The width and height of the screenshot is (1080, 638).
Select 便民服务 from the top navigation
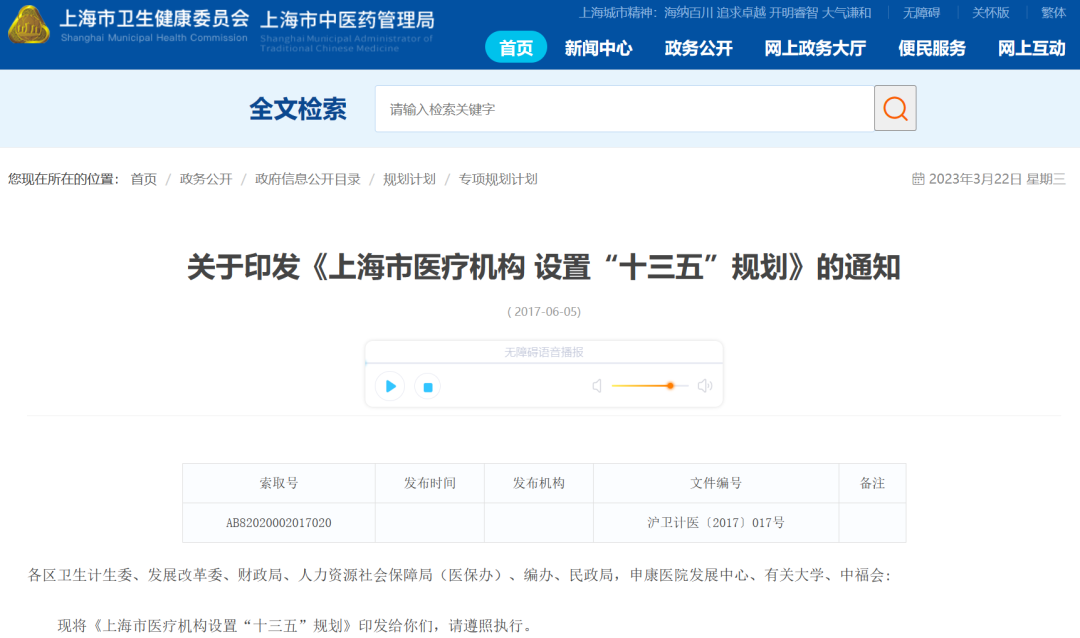click(x=932, y=48)
